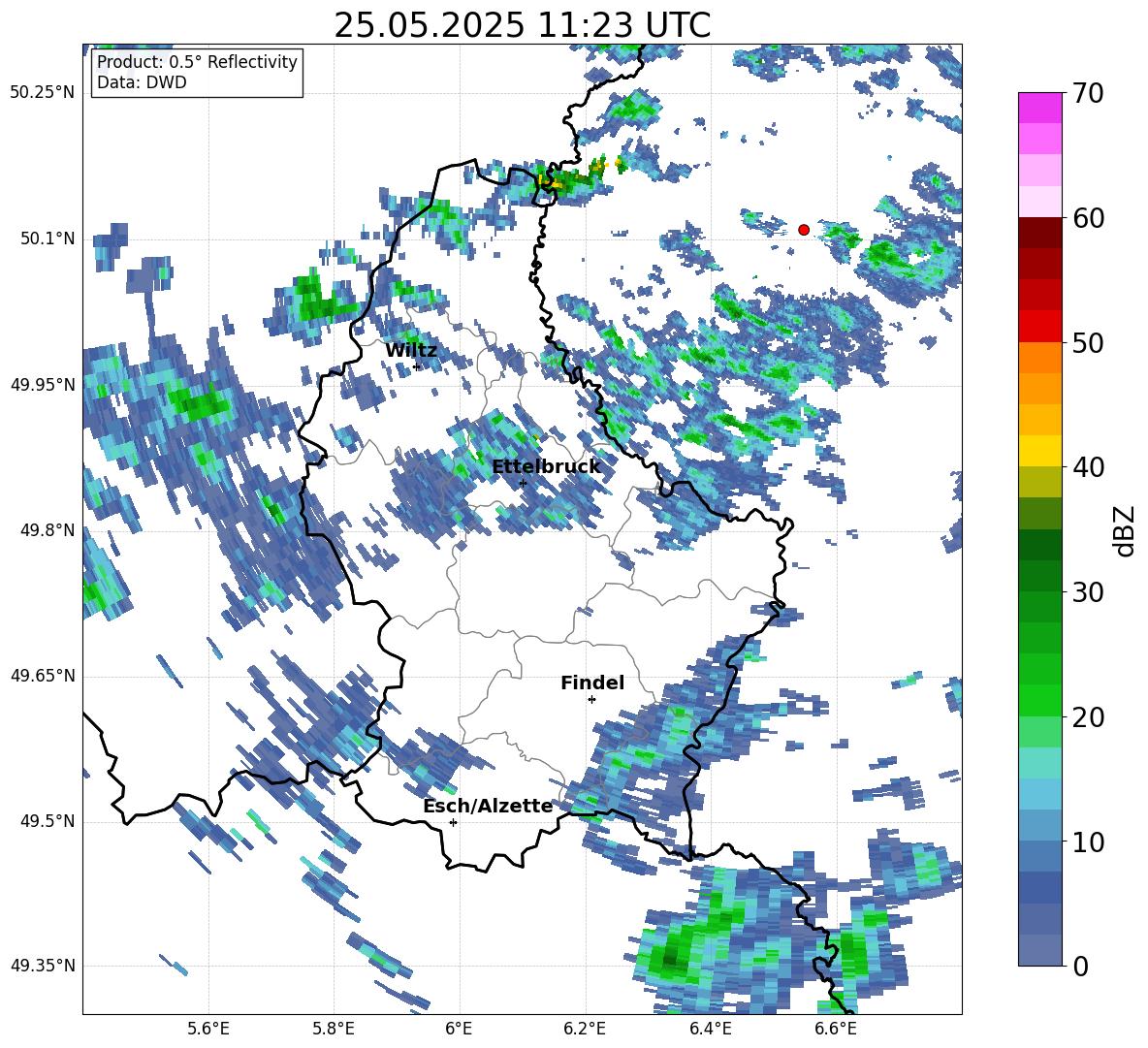Click the 5.6°E longitude label
Viewport: 1148px width, 1048px height.
208,1029
